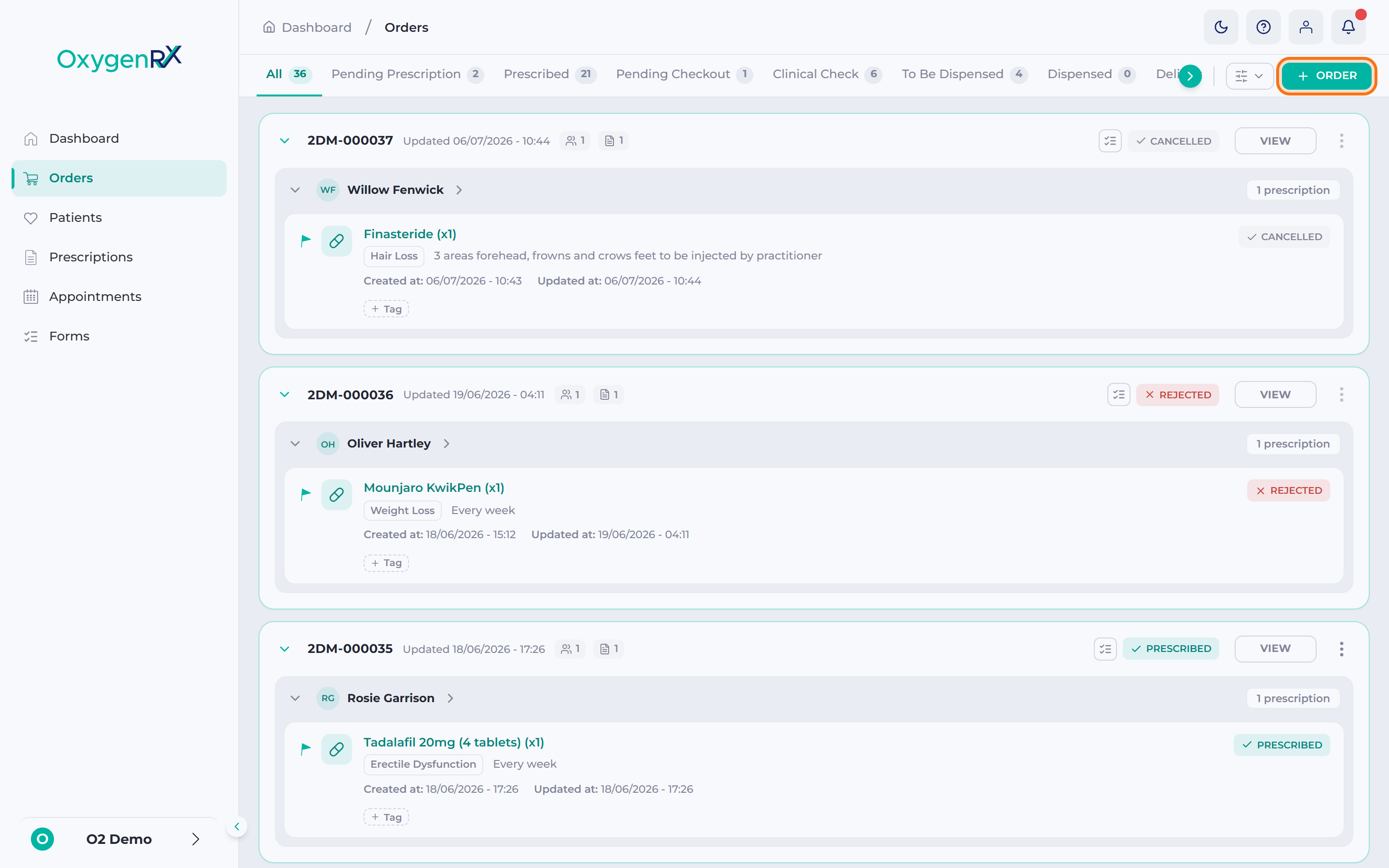Collapse Oliver Hartley patient section
1389x868 pixels.
pos(295,444)
